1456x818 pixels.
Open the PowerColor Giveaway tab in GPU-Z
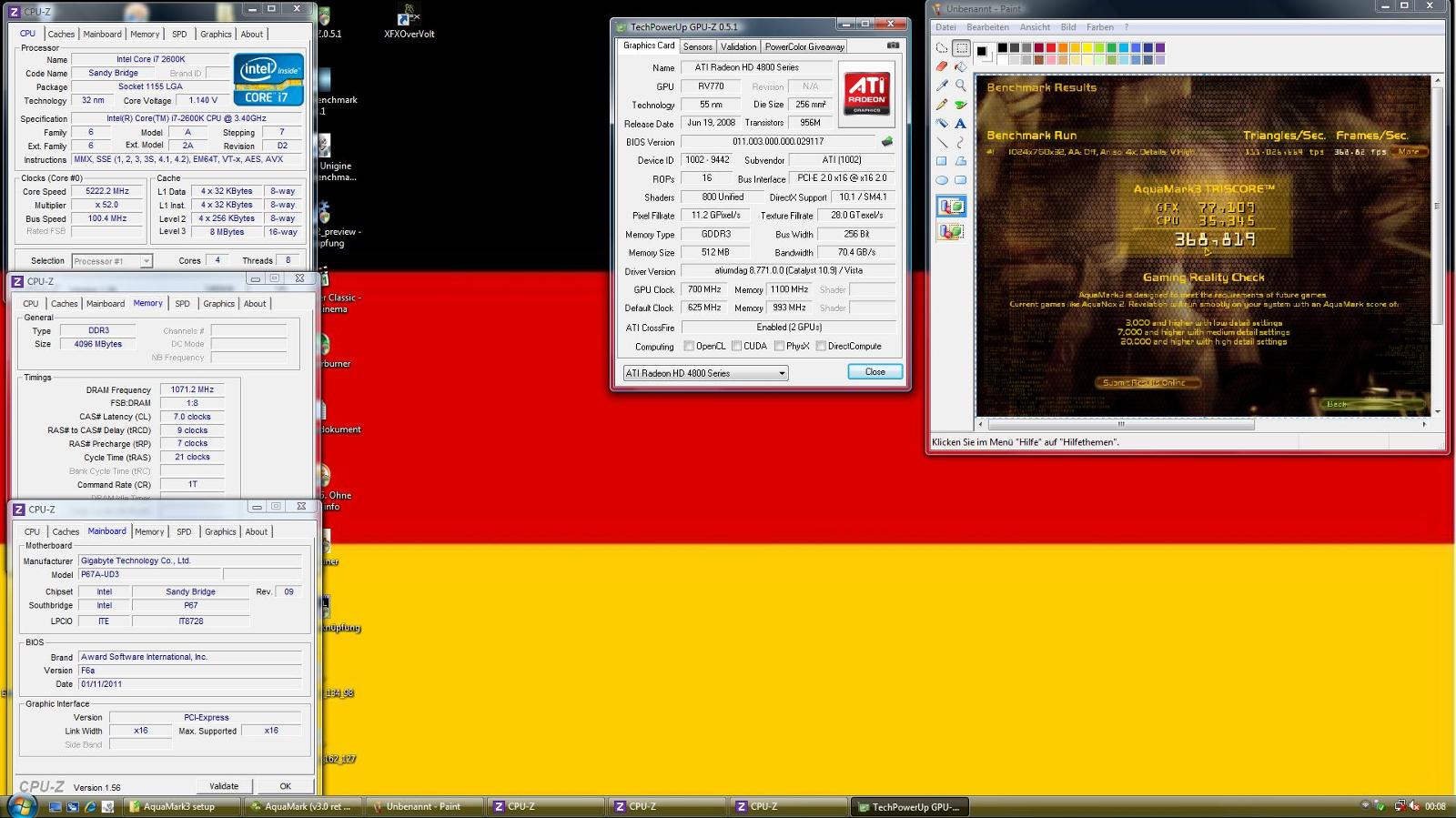point(804,47)
